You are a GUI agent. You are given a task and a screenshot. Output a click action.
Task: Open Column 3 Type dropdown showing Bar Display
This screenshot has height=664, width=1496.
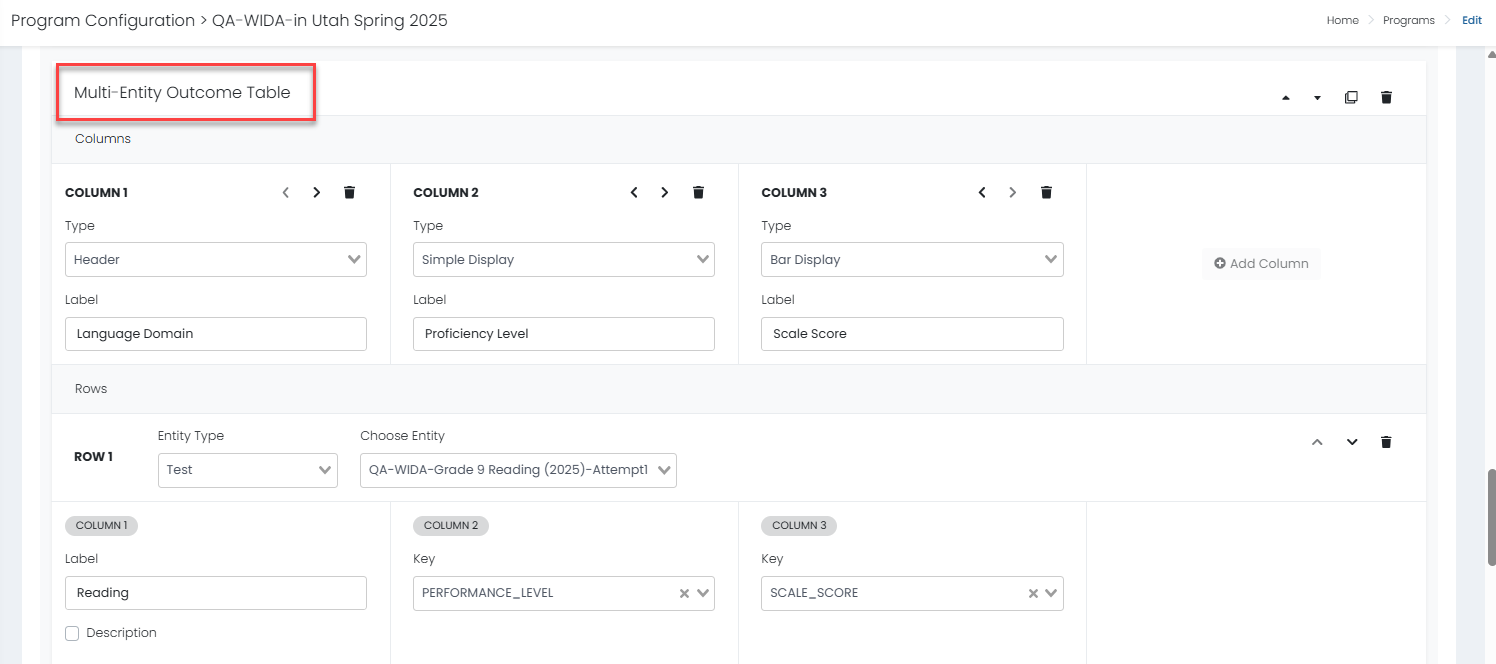[x=911, y=259]
